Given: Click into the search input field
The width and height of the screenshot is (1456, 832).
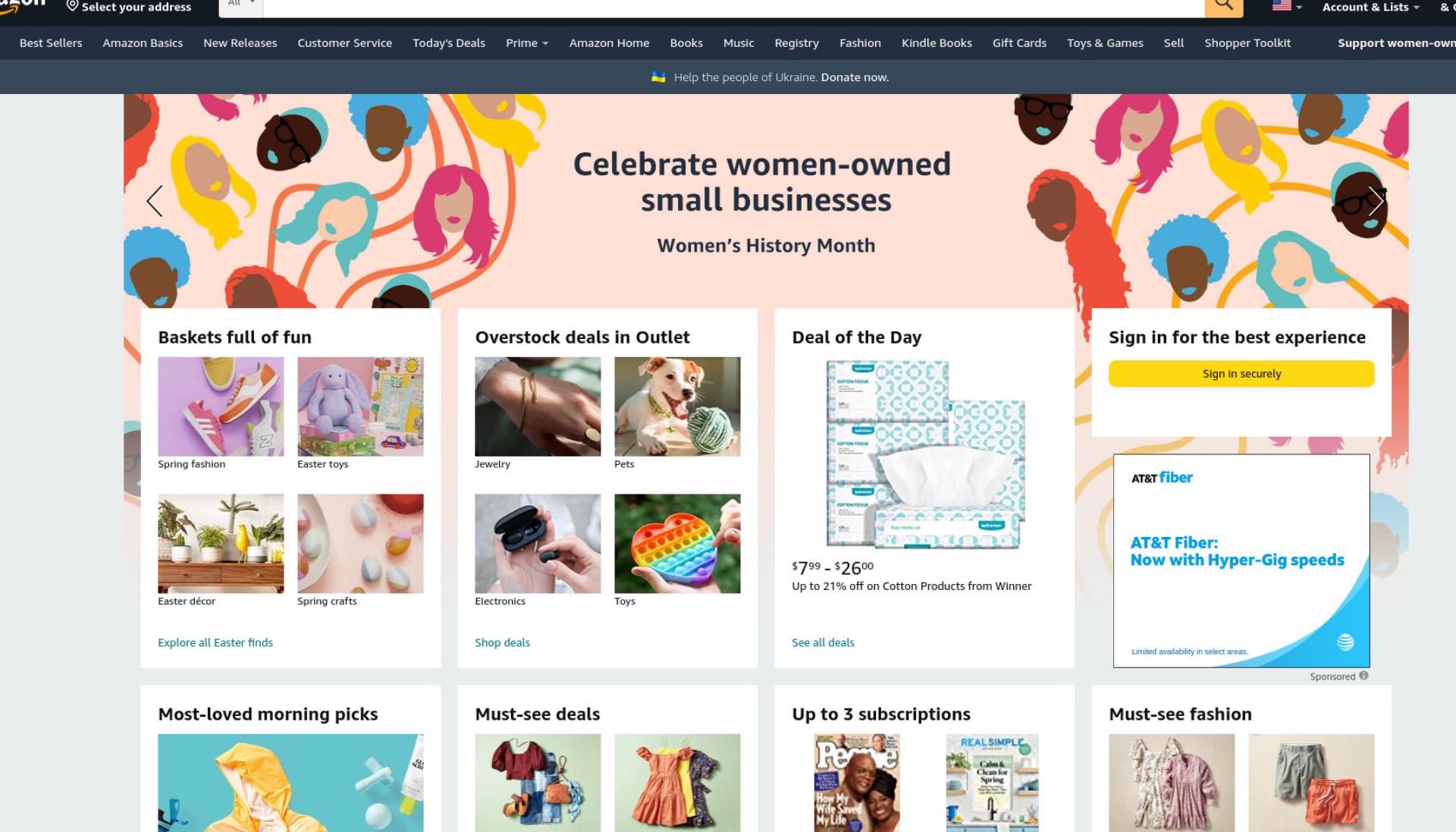Looking at the screenshot, I should [734, 6].
